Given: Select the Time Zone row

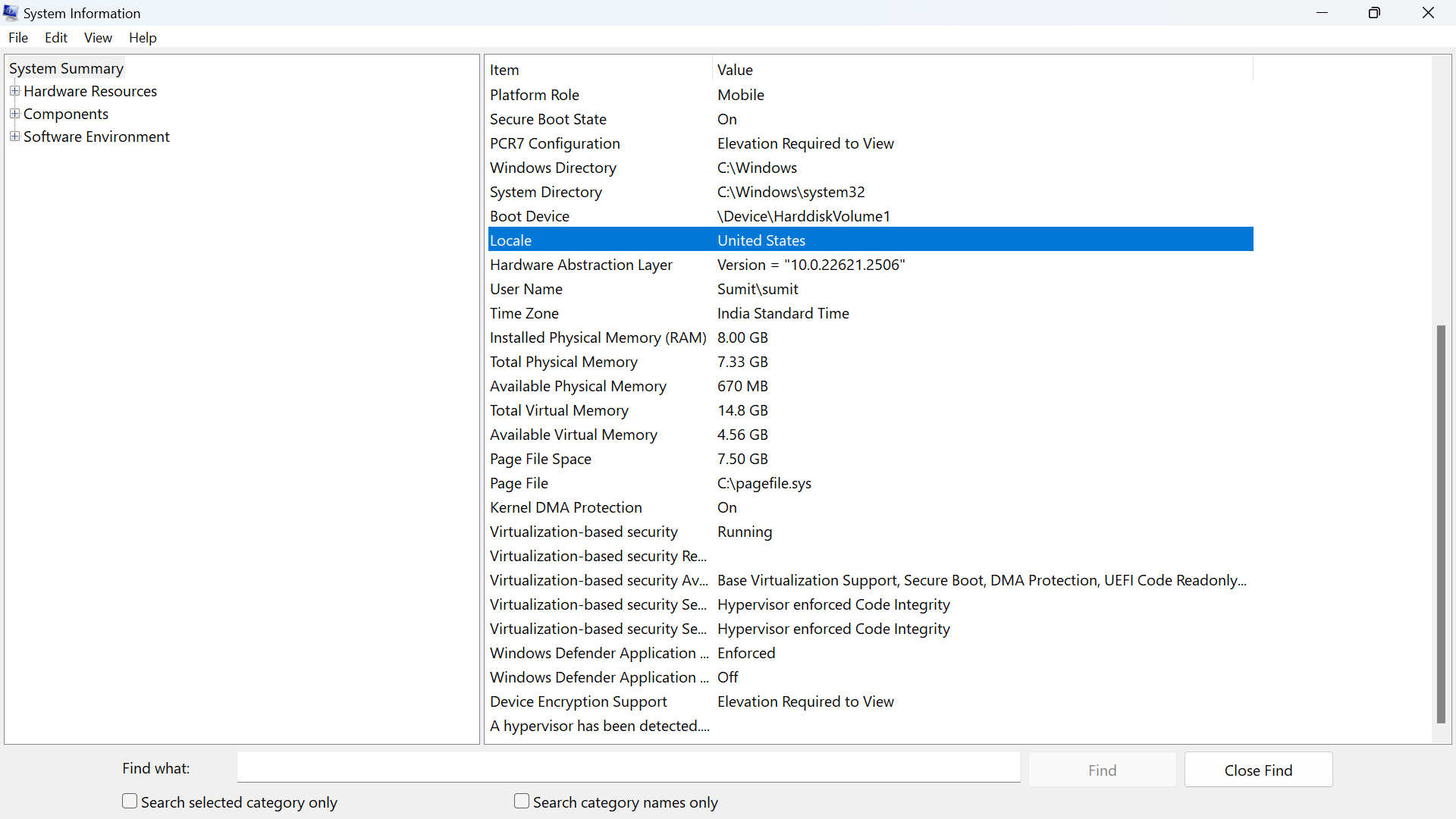Looking at the screenshot, I should [871, 313].
